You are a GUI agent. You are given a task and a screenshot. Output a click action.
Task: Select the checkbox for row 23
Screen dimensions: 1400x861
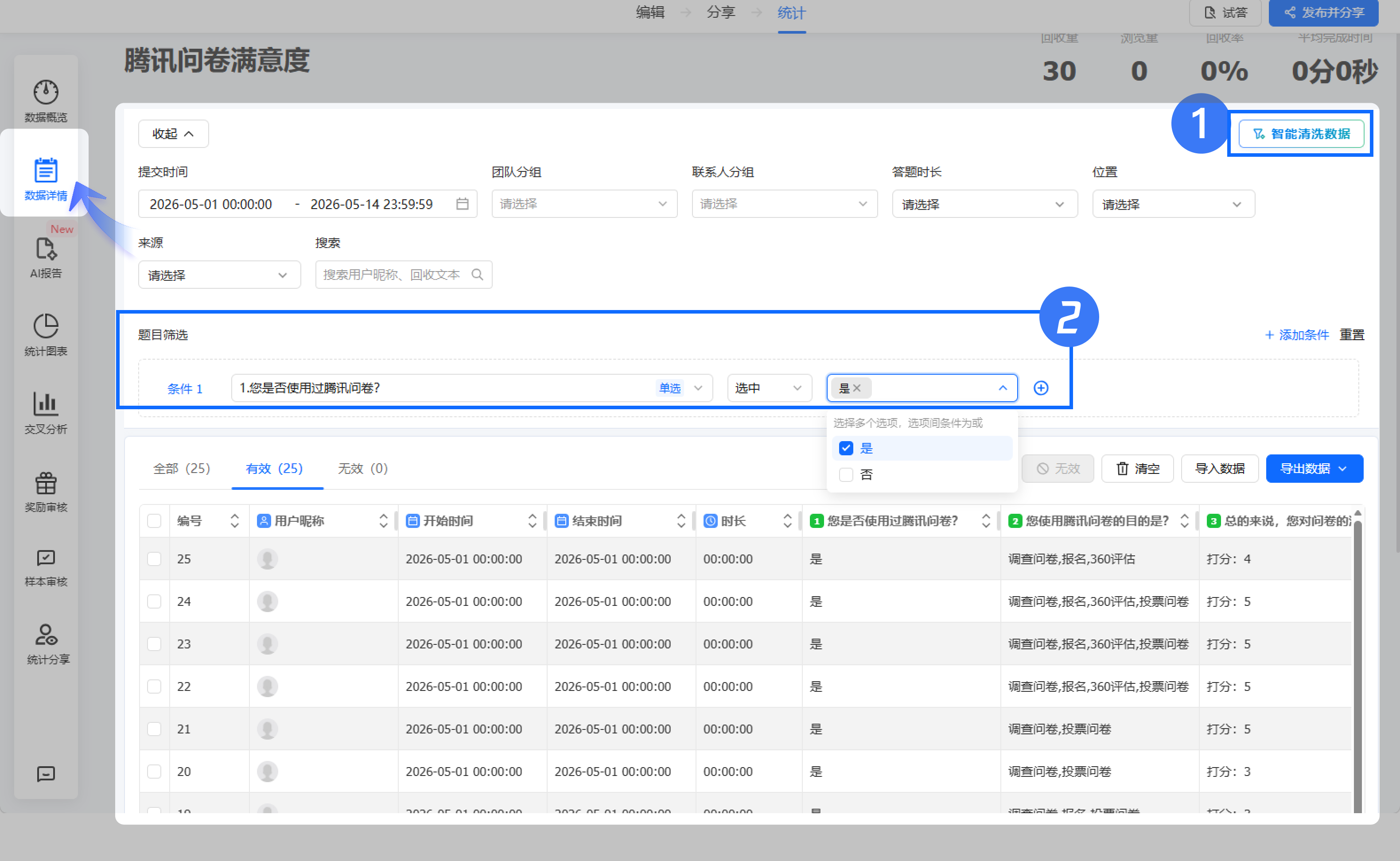click(x=154, y=644)
